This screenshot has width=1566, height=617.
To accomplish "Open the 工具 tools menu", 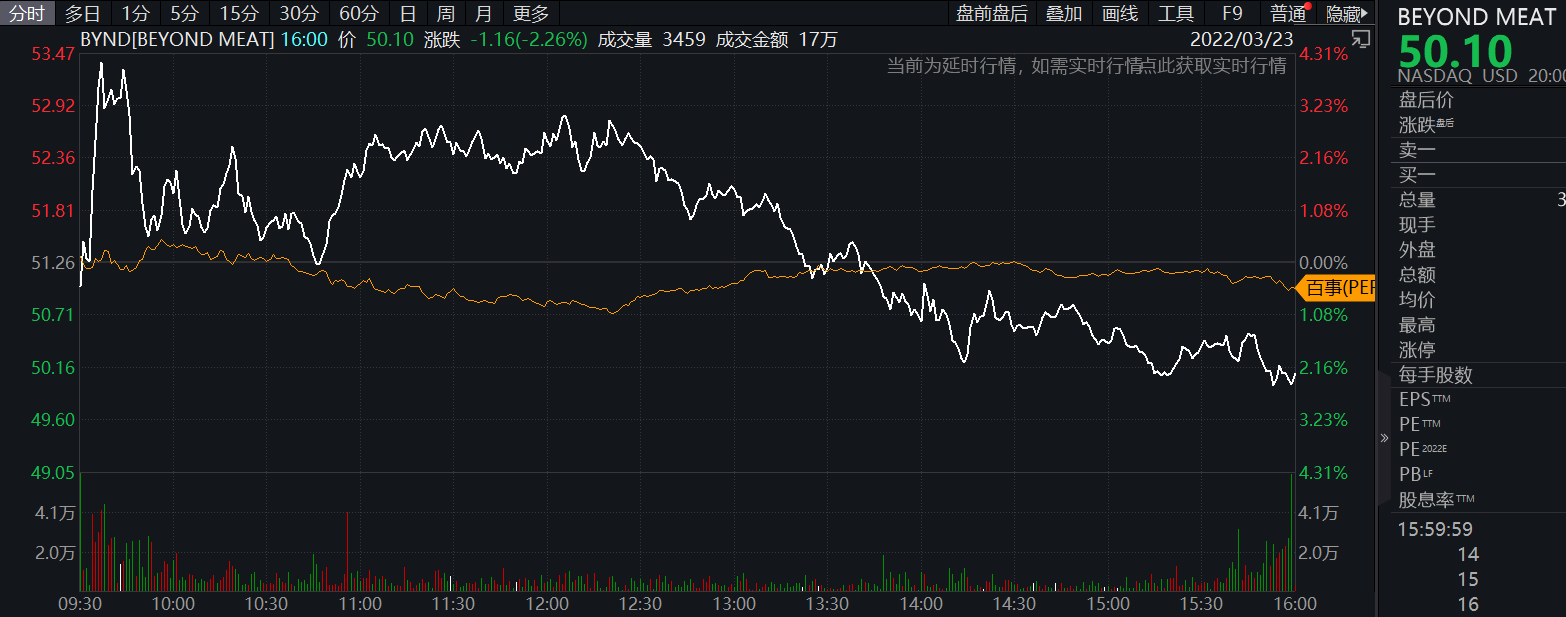I will click(1176, 13).
